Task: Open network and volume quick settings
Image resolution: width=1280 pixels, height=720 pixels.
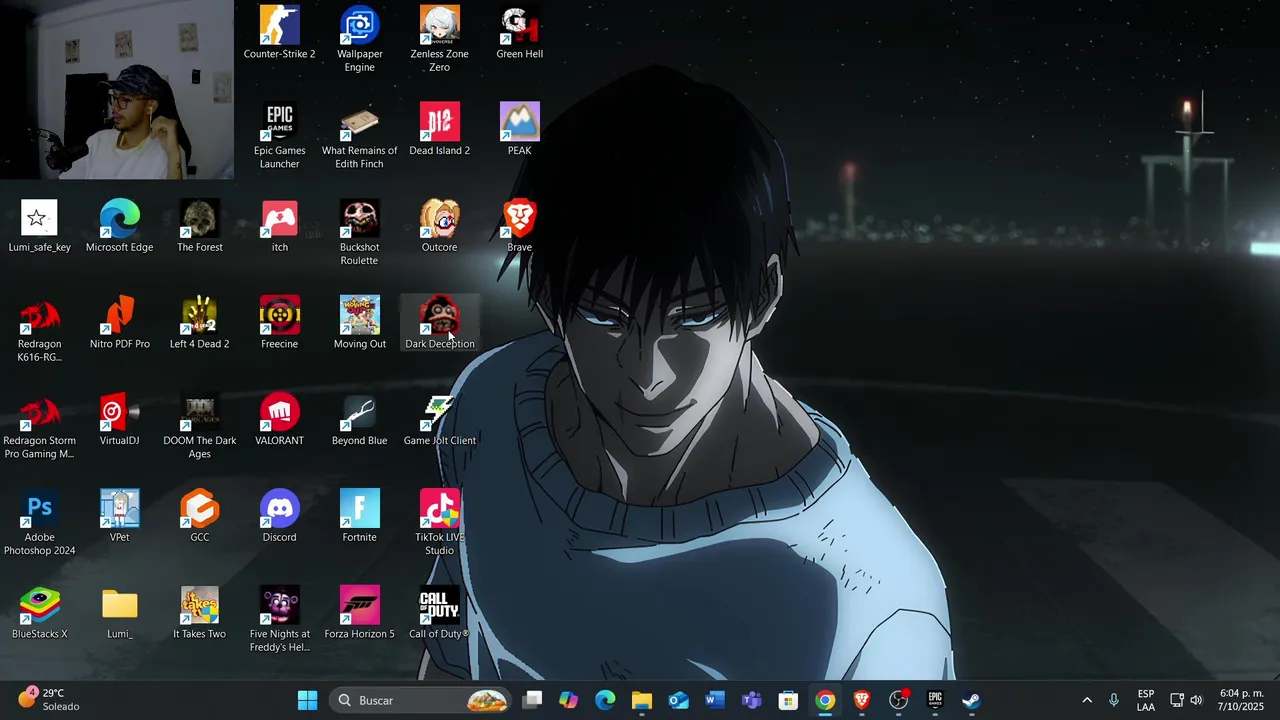Action: (1186, 700)
